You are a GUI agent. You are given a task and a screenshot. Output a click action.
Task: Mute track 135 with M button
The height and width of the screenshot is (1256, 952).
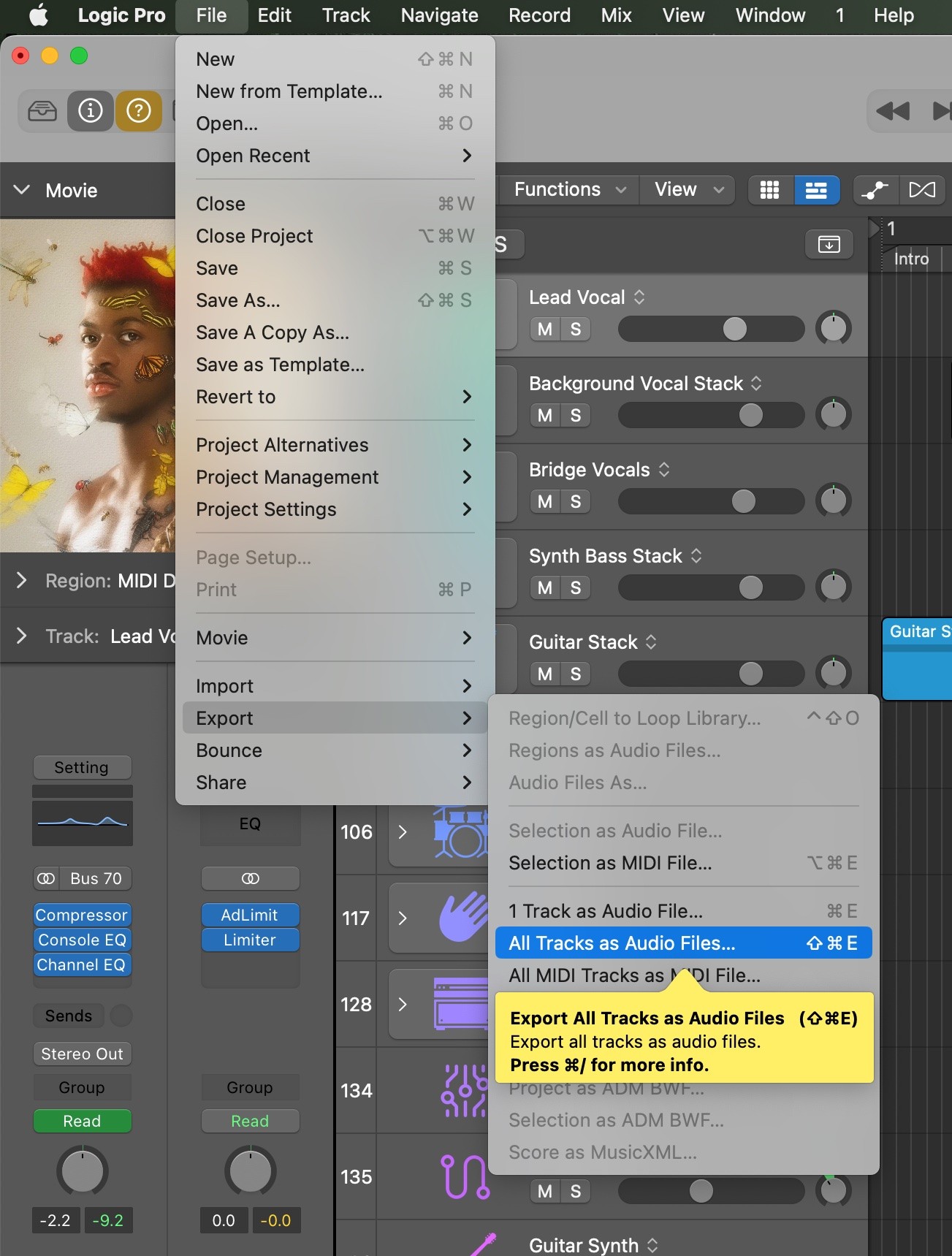[x=545, y=1192]
